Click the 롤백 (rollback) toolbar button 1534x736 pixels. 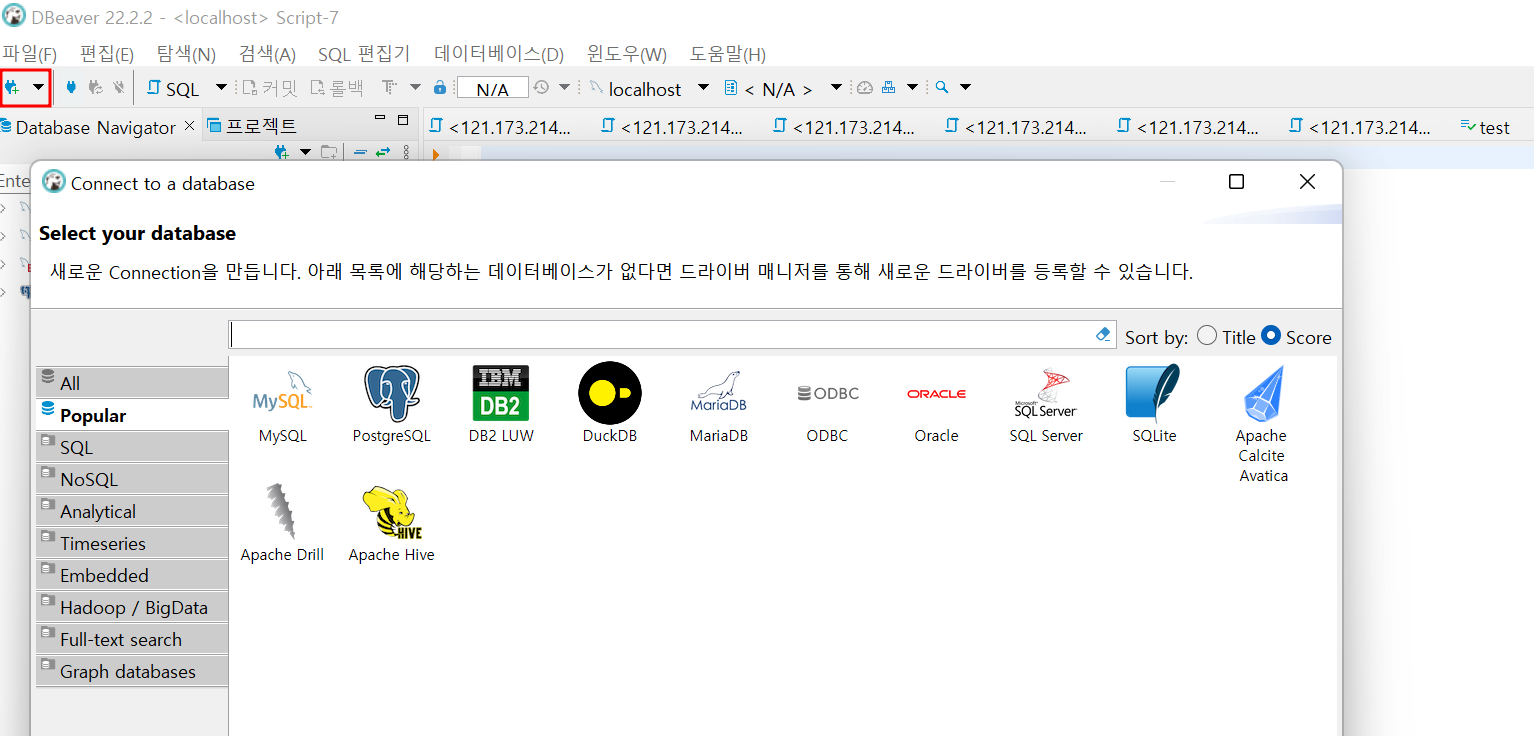[x=337, y=89]
